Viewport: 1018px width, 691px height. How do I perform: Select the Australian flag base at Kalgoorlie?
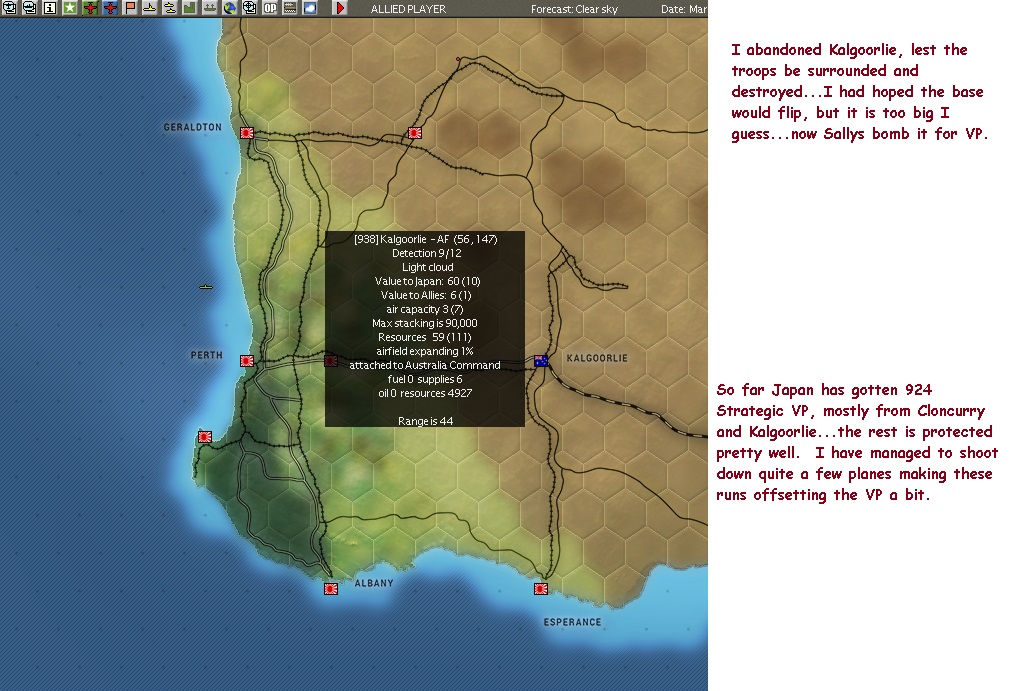pos(541,360)
